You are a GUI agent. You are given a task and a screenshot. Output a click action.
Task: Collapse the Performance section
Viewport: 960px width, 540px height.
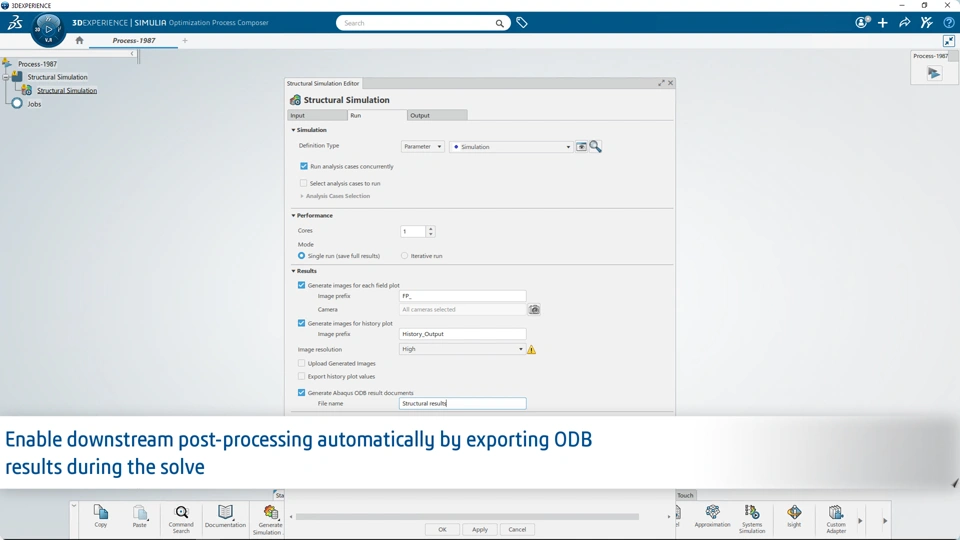[293, 216]
